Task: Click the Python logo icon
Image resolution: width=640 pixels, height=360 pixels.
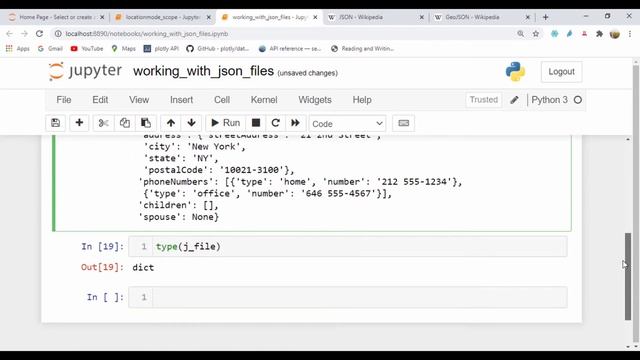Action: [x=515, y=72]
